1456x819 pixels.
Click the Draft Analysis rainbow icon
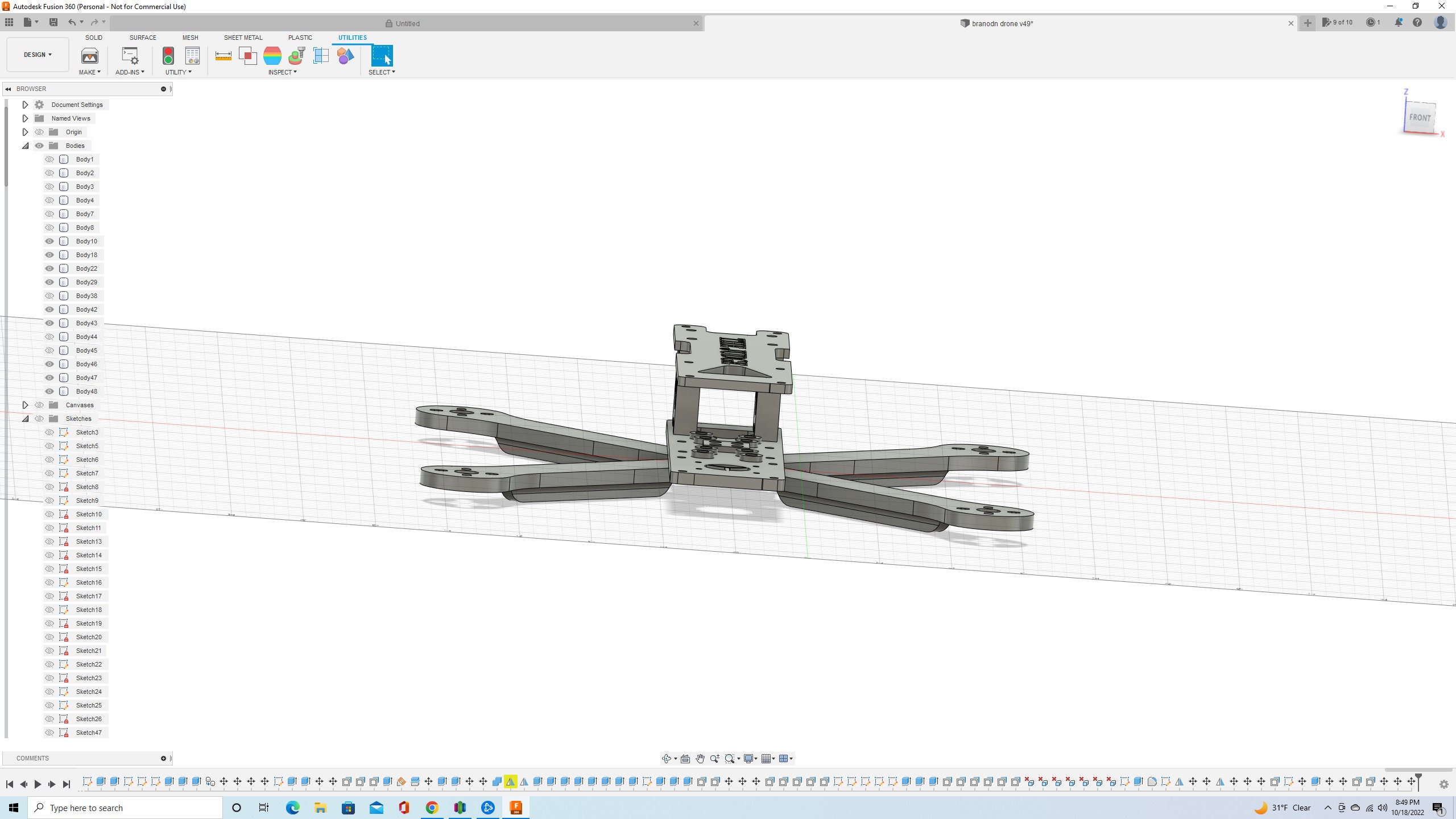point(272,56)
